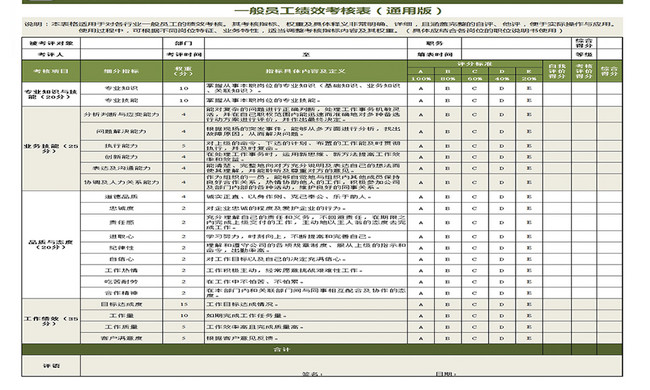Select the 客户满意度 indicator cell
650x390 pixels.
[121, 338]
